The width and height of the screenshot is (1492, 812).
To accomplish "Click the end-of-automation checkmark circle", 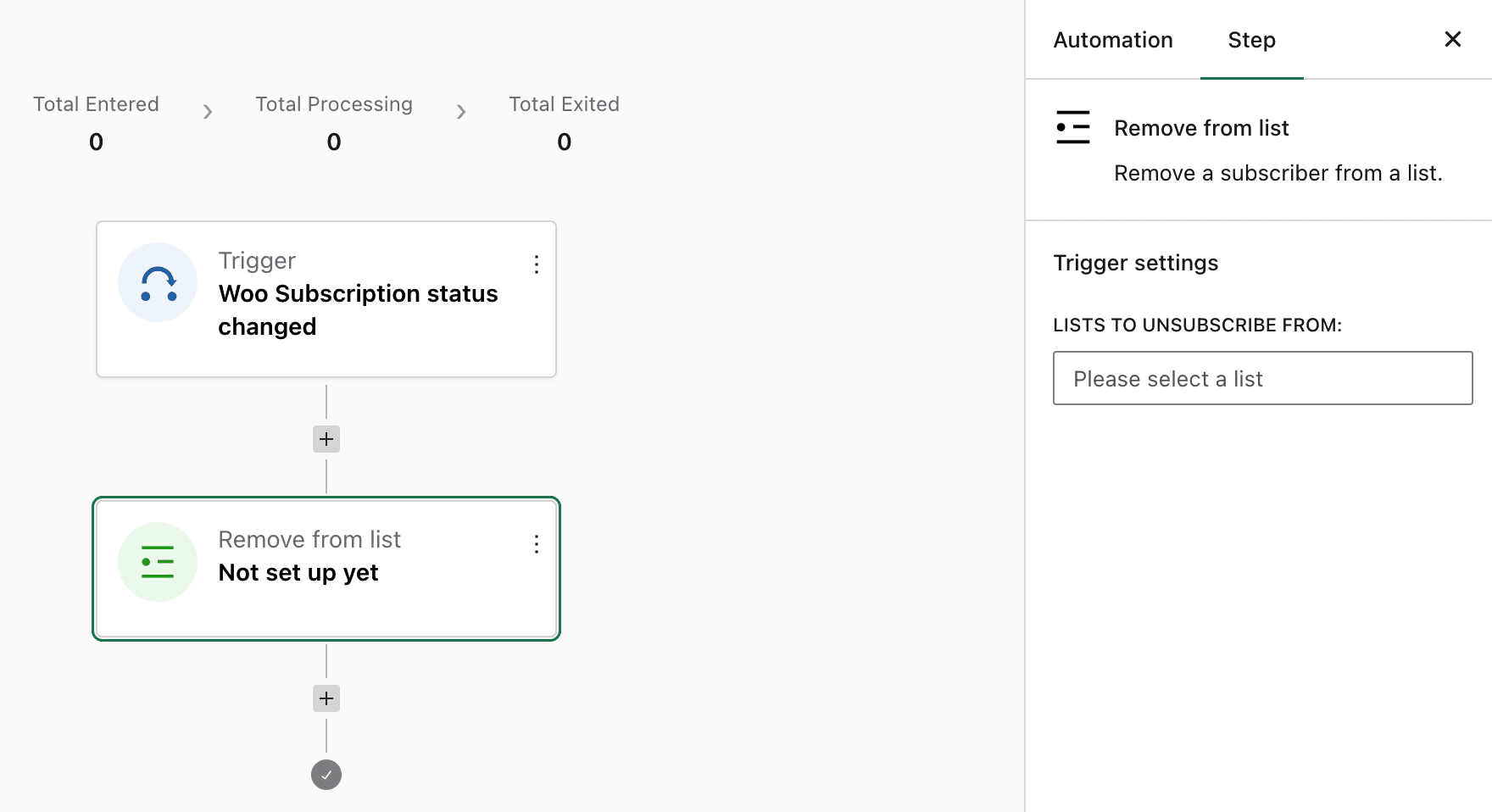I will 326,775.
